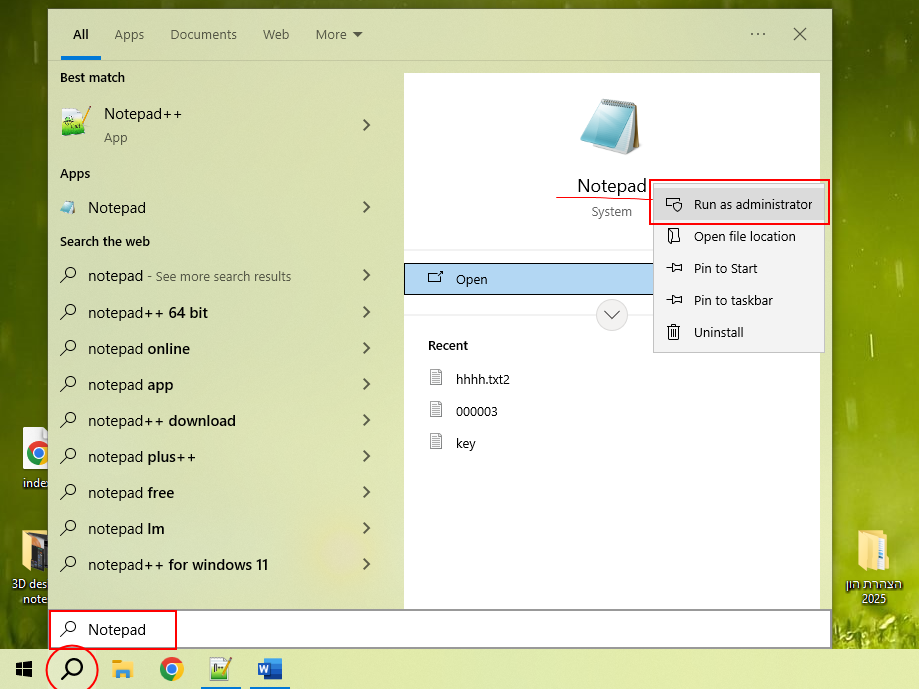Image resolution: width=919 pixels, height=689 pixels.
Task: Open the three-dots options icon
Action: tap(758, 34)
